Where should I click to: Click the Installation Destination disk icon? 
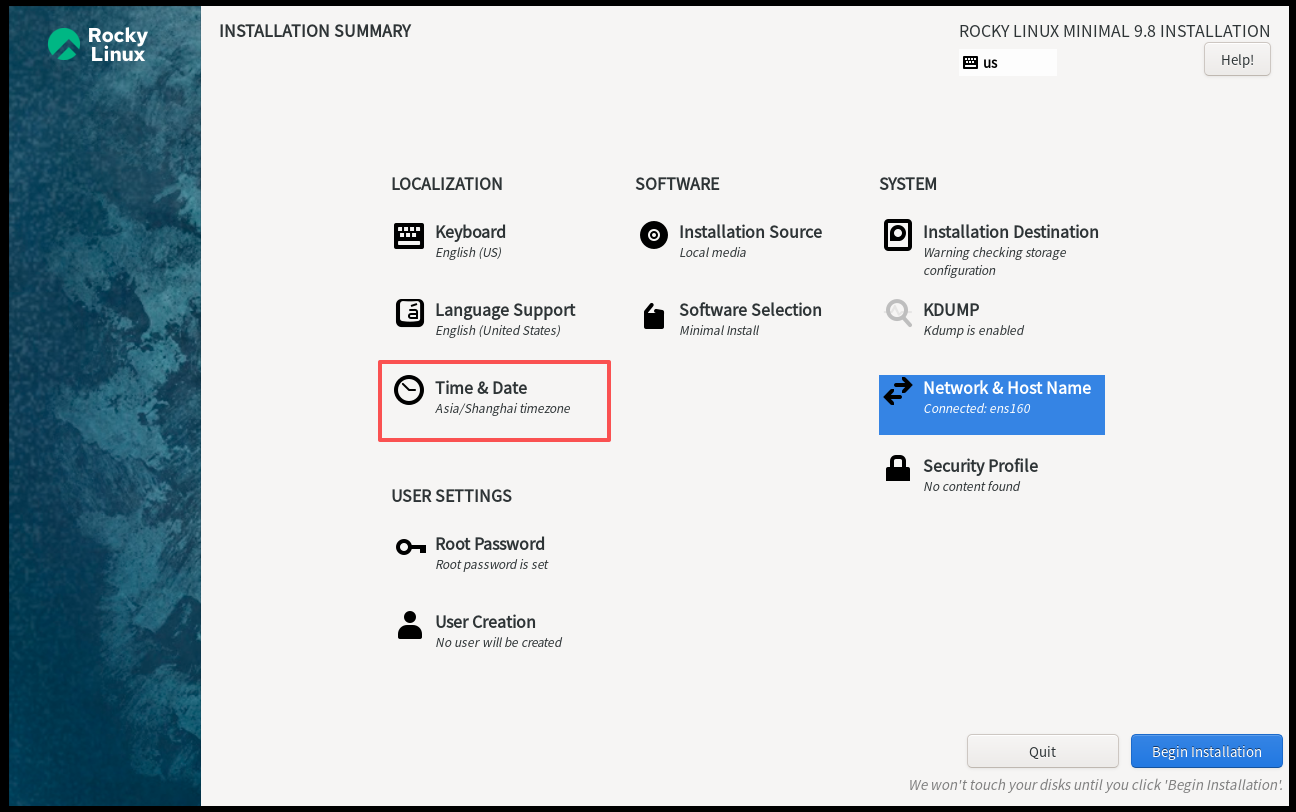pos(898,235)
